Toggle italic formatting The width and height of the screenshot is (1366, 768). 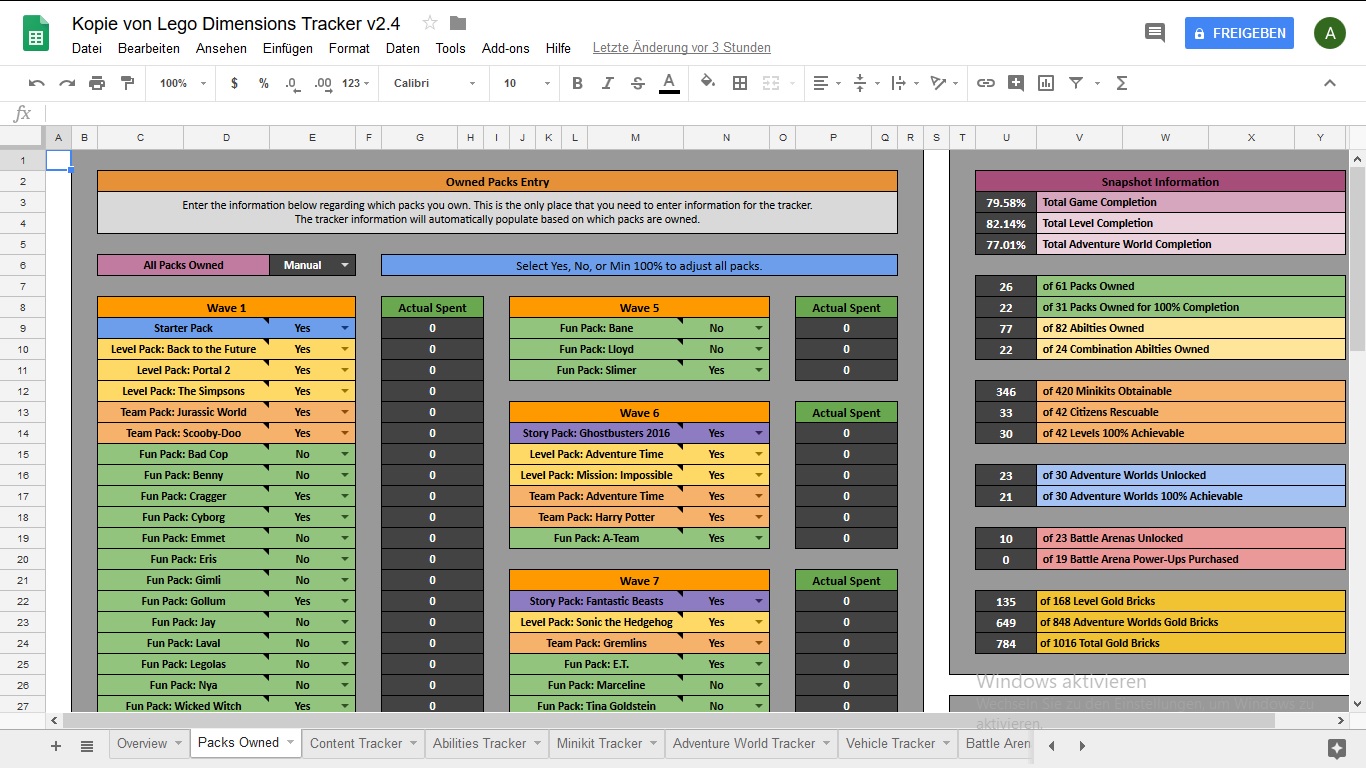click(607, 83)
